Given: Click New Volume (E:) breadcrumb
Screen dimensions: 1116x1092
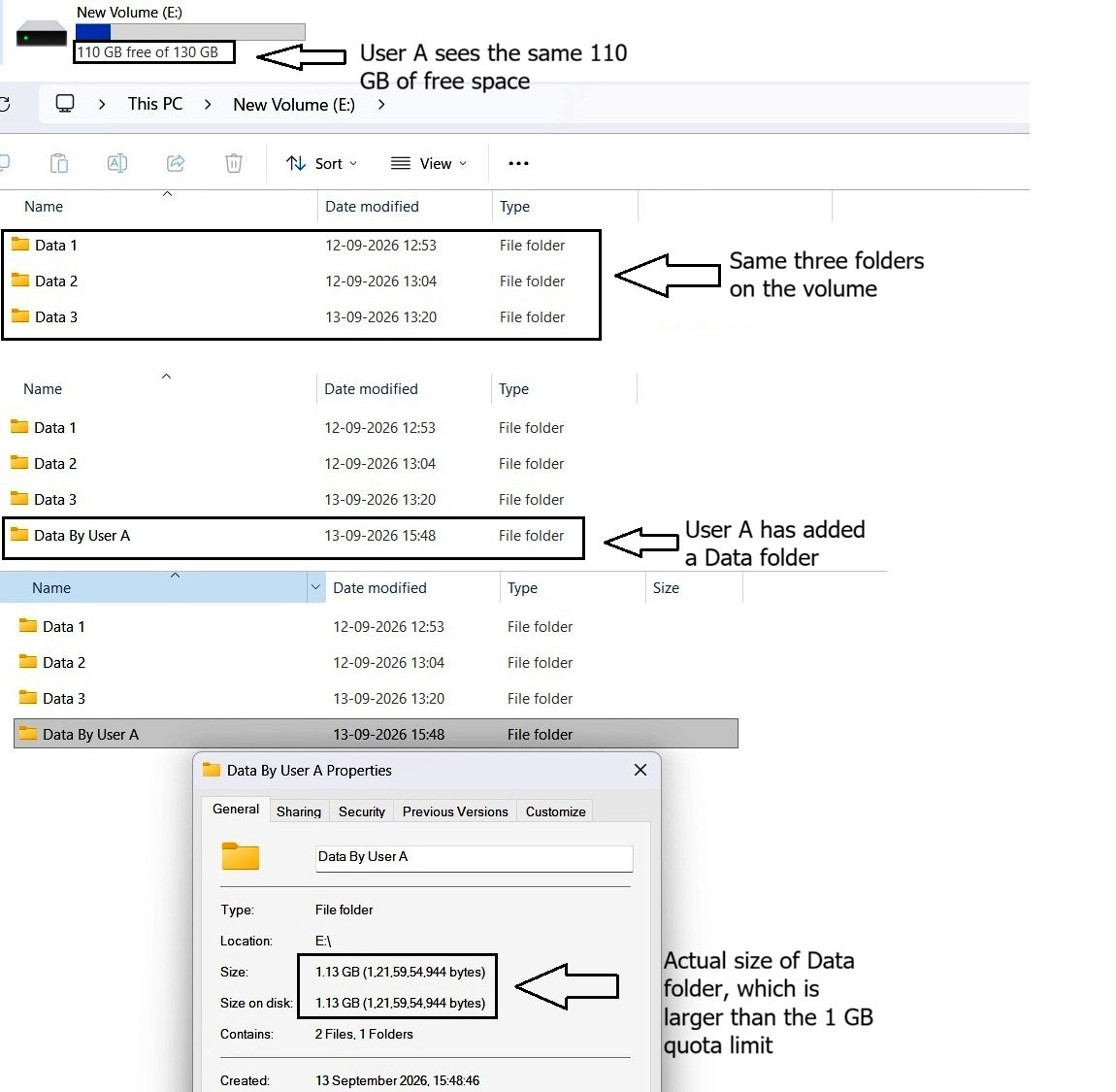Looking at the screenshot, I should (x=294, y=105).
